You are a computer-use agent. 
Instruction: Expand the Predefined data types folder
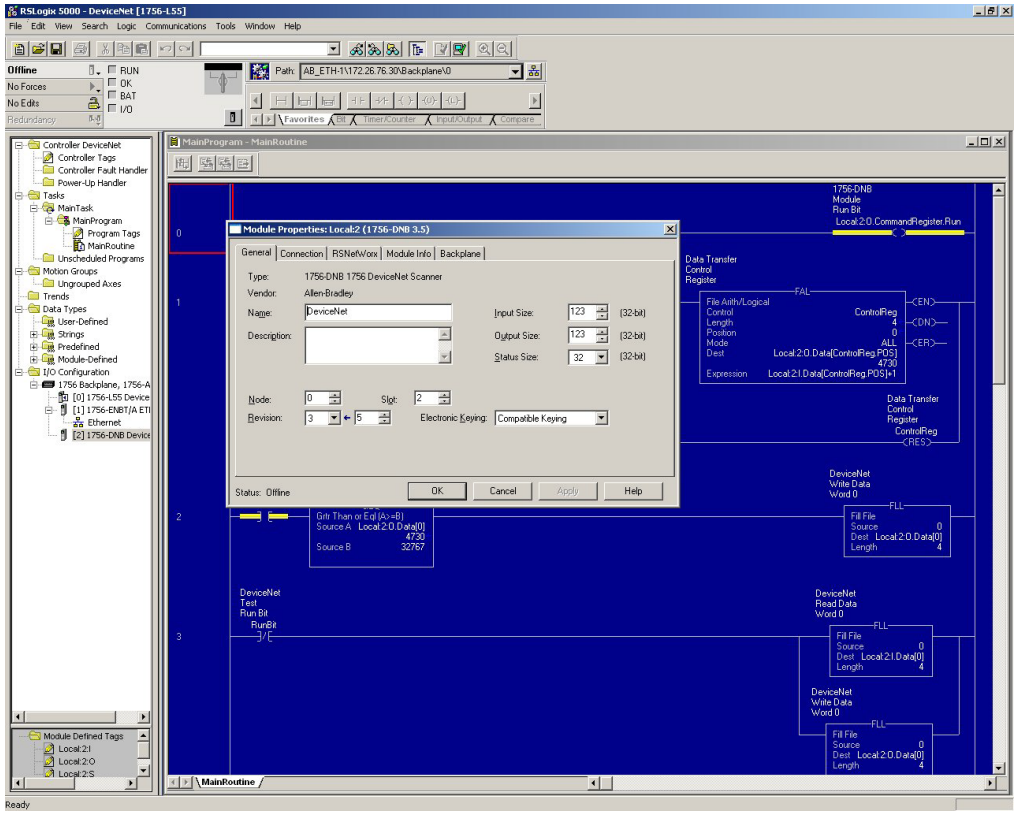tap(34, 347)
